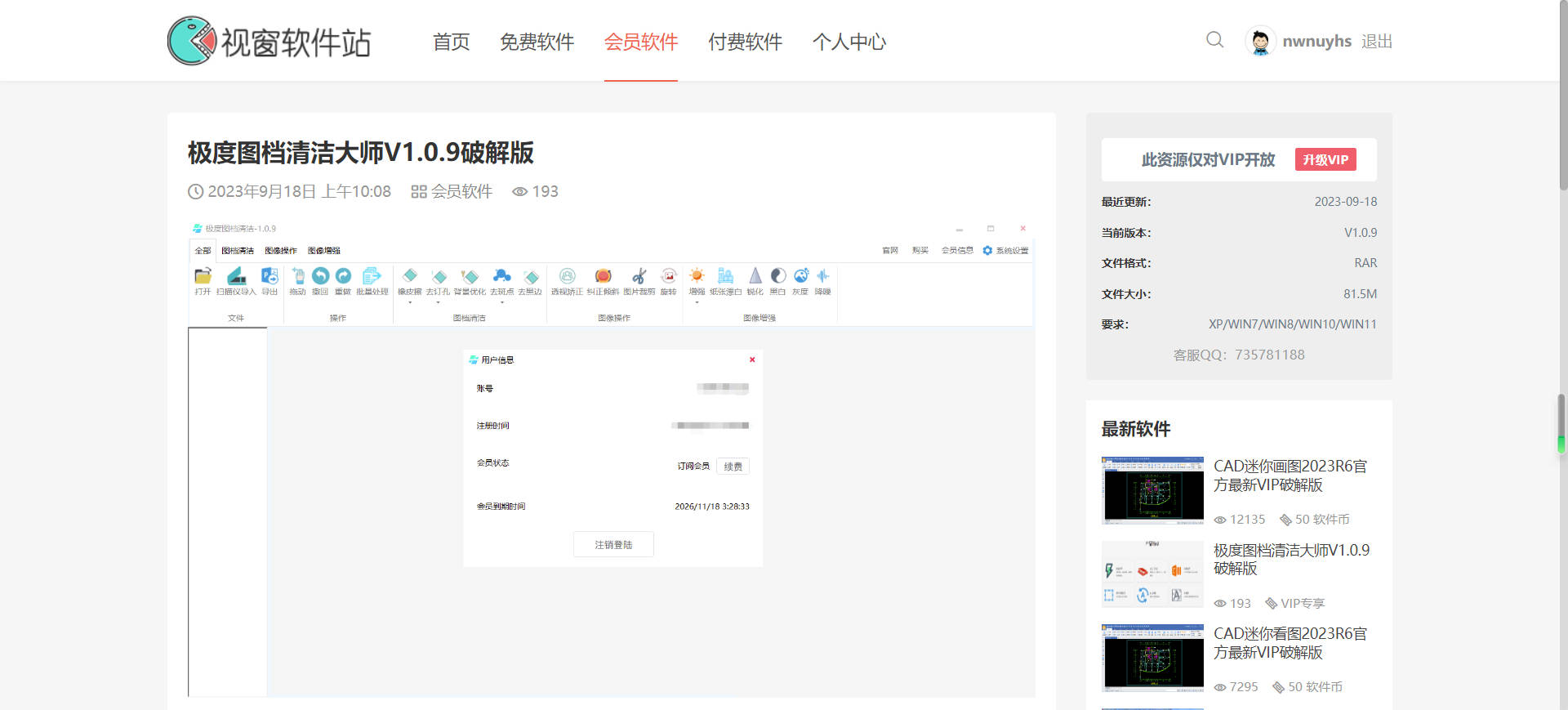Expand the 去订孔 dropdown arrow
Viewport: 1568px width, 710px height.
click(x=438, y=302)
